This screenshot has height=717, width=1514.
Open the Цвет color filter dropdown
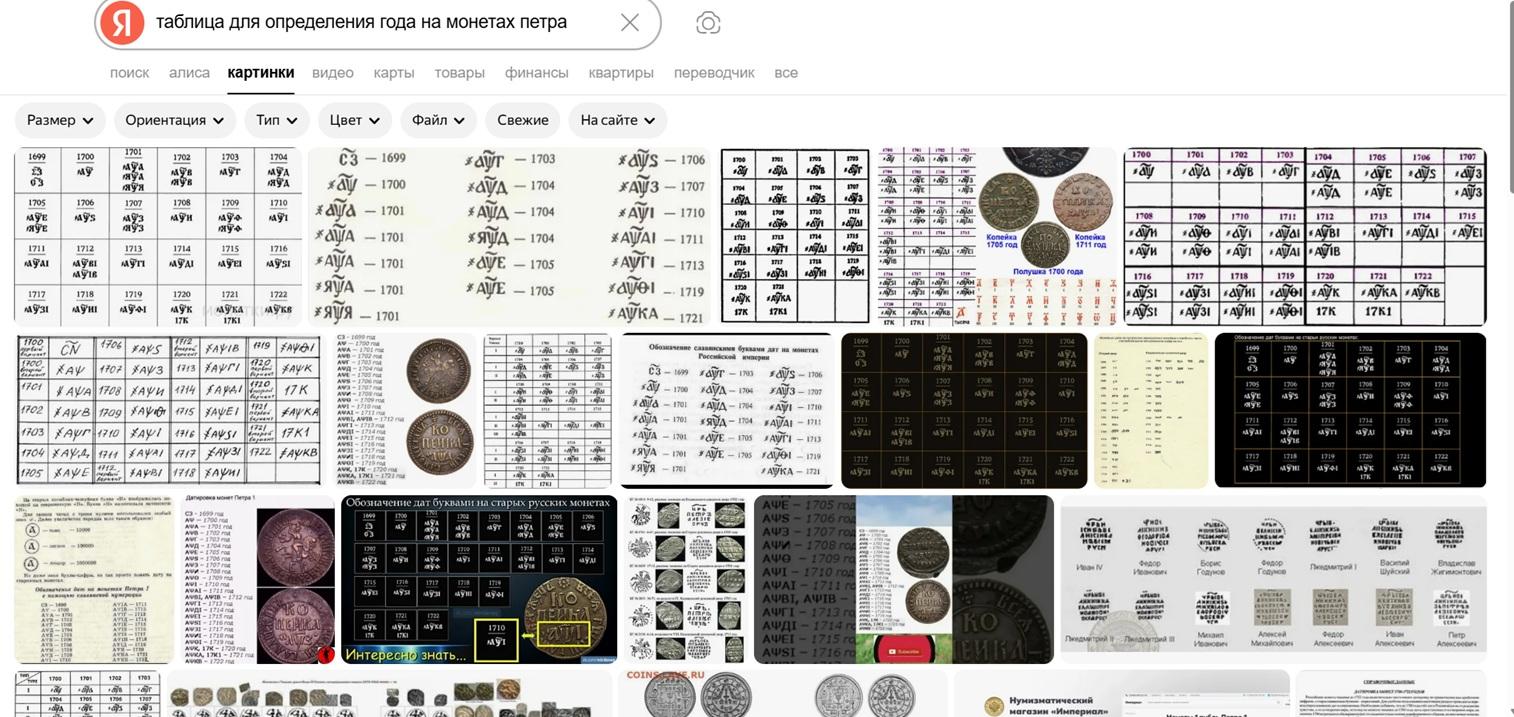pos(355,120)
